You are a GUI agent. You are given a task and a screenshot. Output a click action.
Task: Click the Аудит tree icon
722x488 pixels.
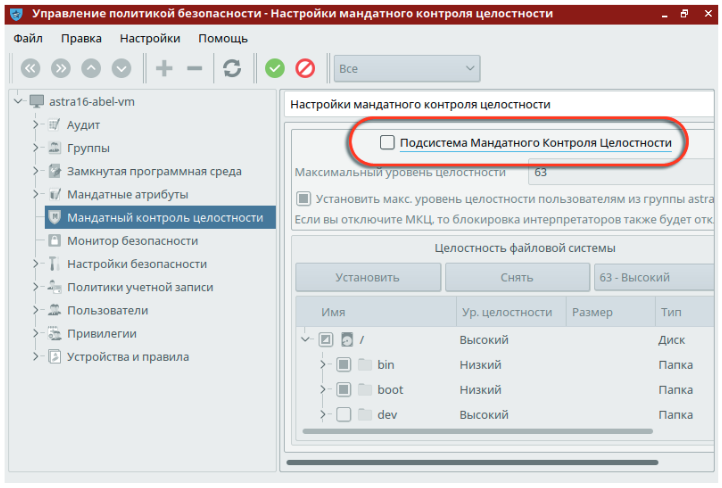(54, 125)
